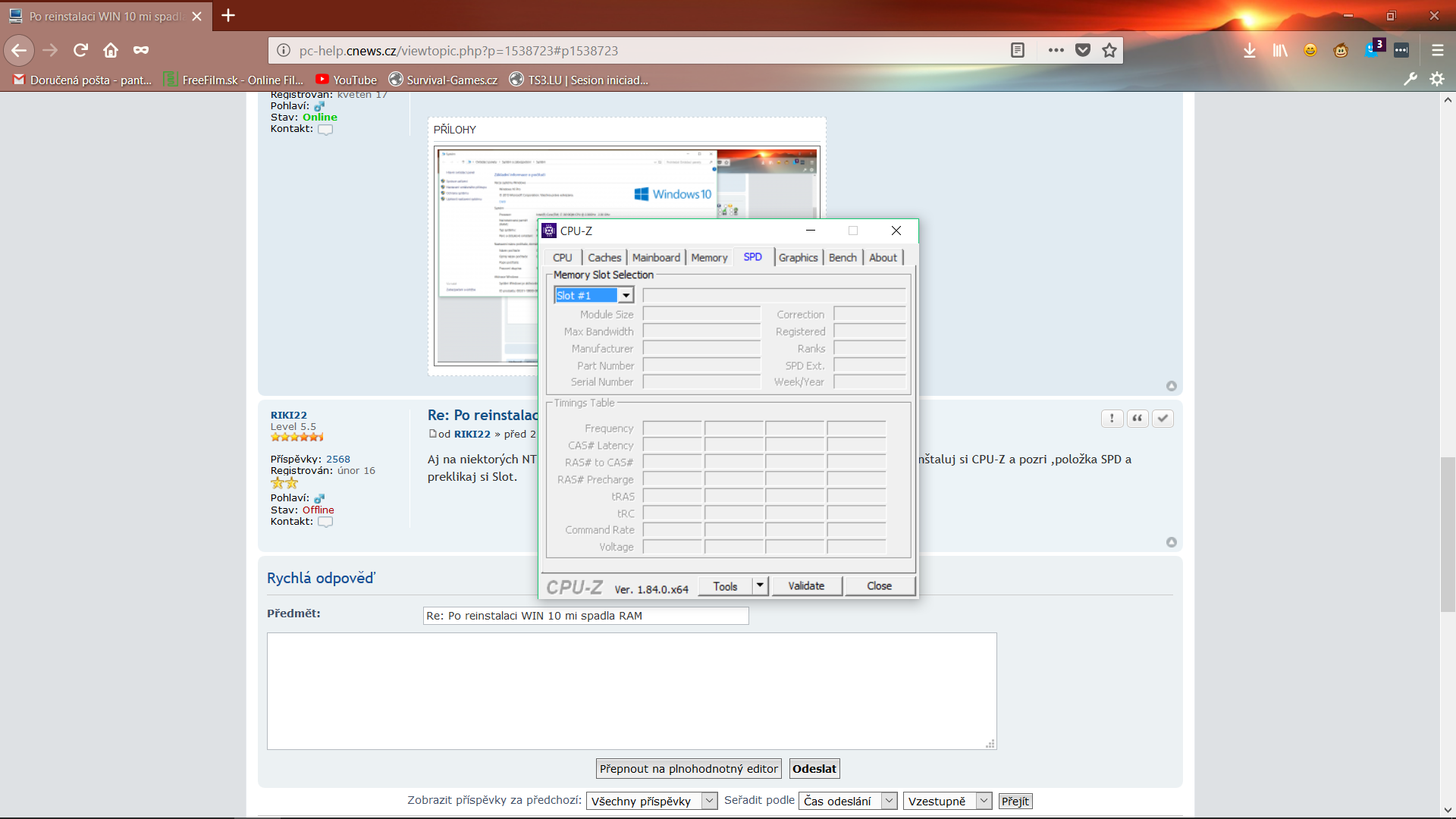Focus the Předmět subject field
The height and width of the screenshot is (819, 1456).
(x=585, y=616)
